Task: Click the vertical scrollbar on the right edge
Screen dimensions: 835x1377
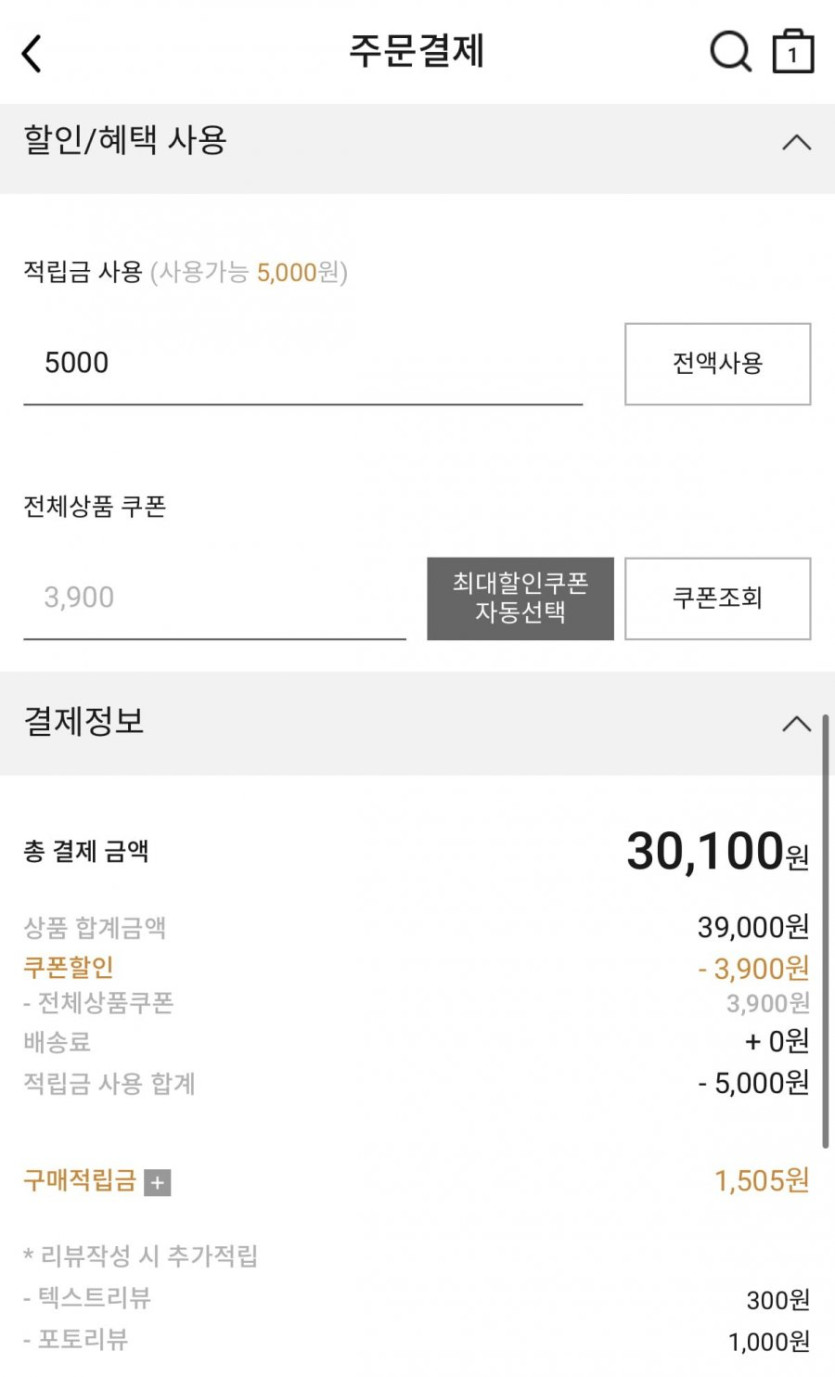Action: (x=826, y=930)
